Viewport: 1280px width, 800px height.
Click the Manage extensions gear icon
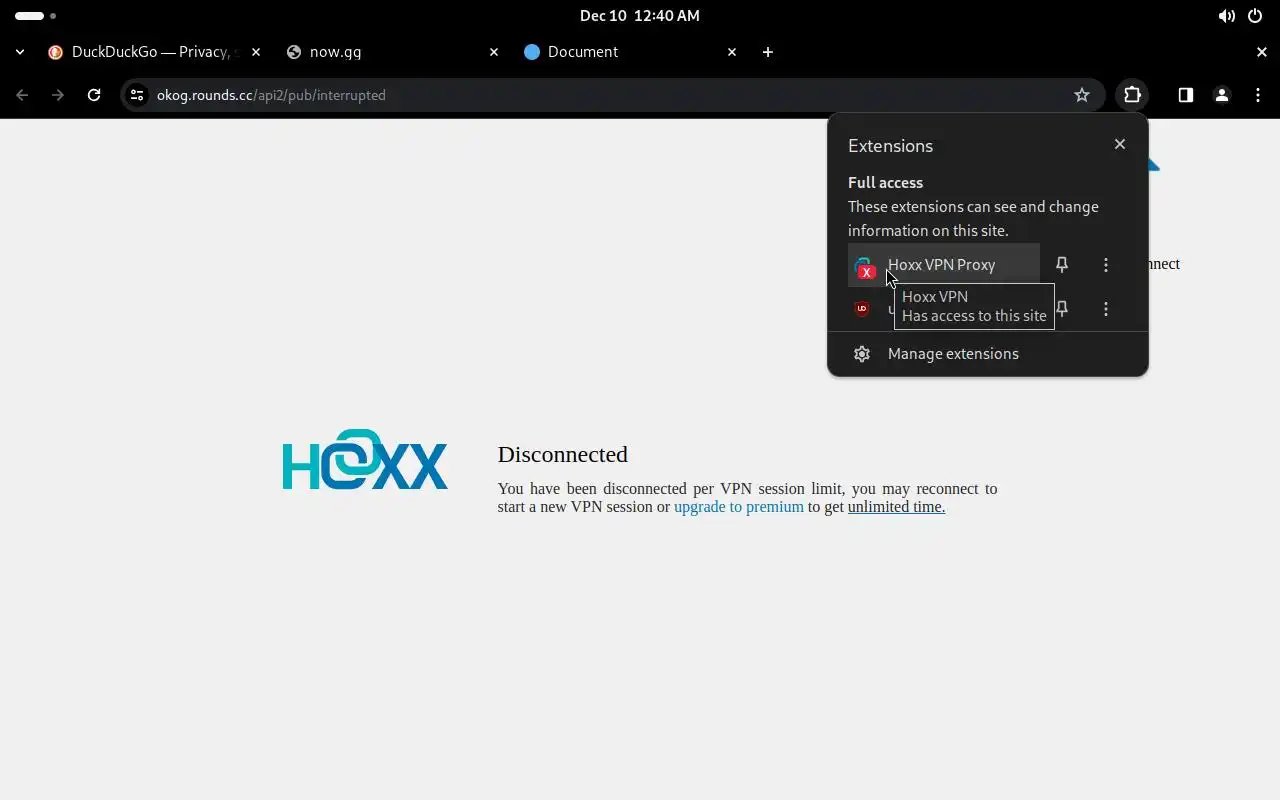pos(862,354)
